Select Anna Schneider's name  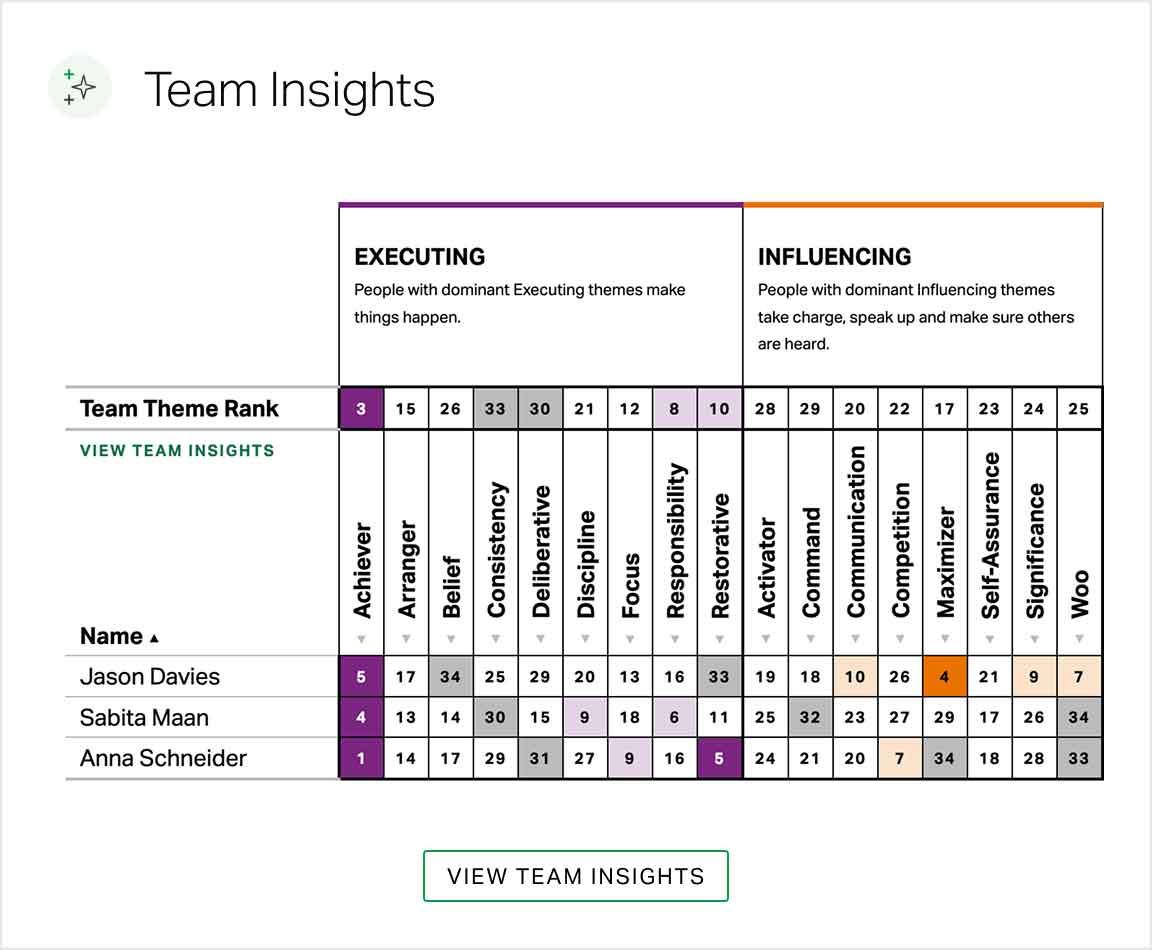160,758
